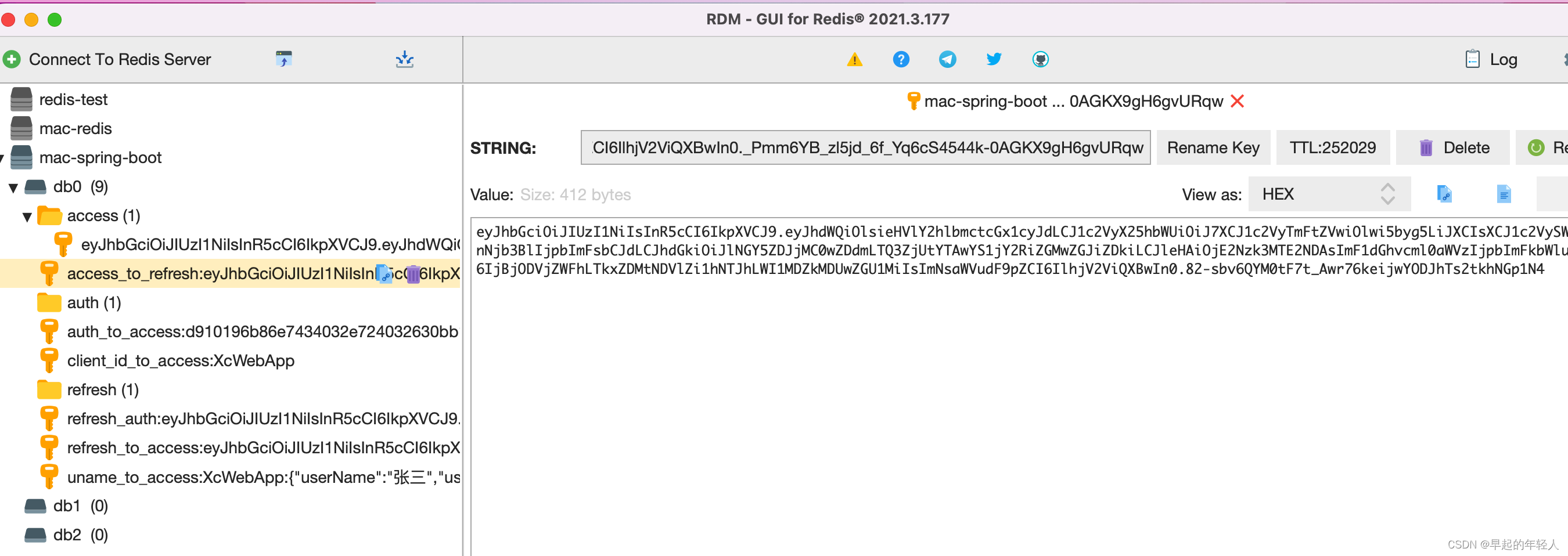Open the View as HEX dropdown
Viewport: 1568px width, 556px height.
tap(1308, 193)
